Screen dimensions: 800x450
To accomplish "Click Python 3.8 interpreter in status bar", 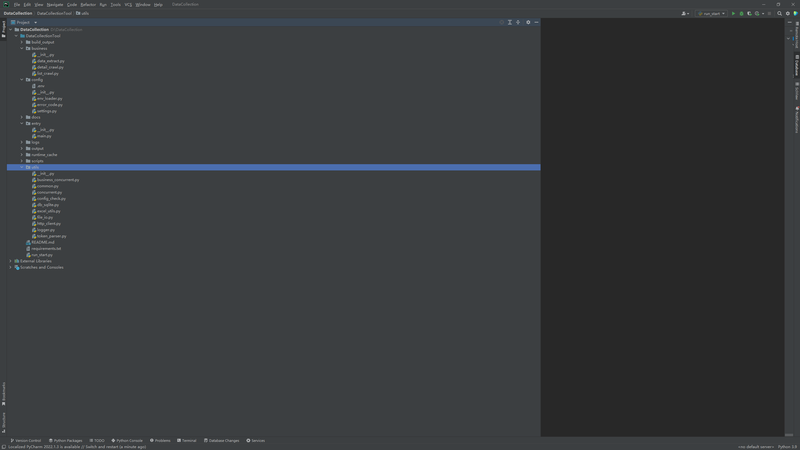I will (x=787, y=447).
